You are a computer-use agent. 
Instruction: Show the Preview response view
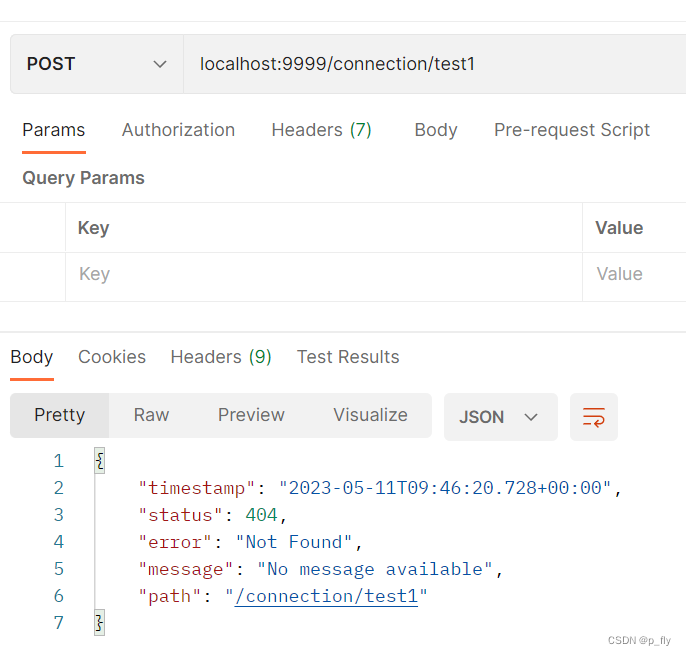(251, 415)
